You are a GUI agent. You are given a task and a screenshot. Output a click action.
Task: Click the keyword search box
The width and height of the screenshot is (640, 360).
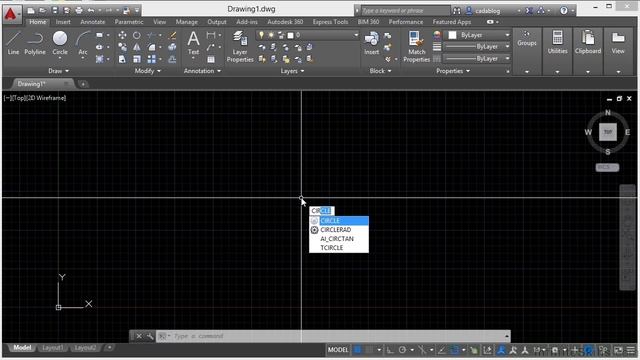(x=405, y=11)
